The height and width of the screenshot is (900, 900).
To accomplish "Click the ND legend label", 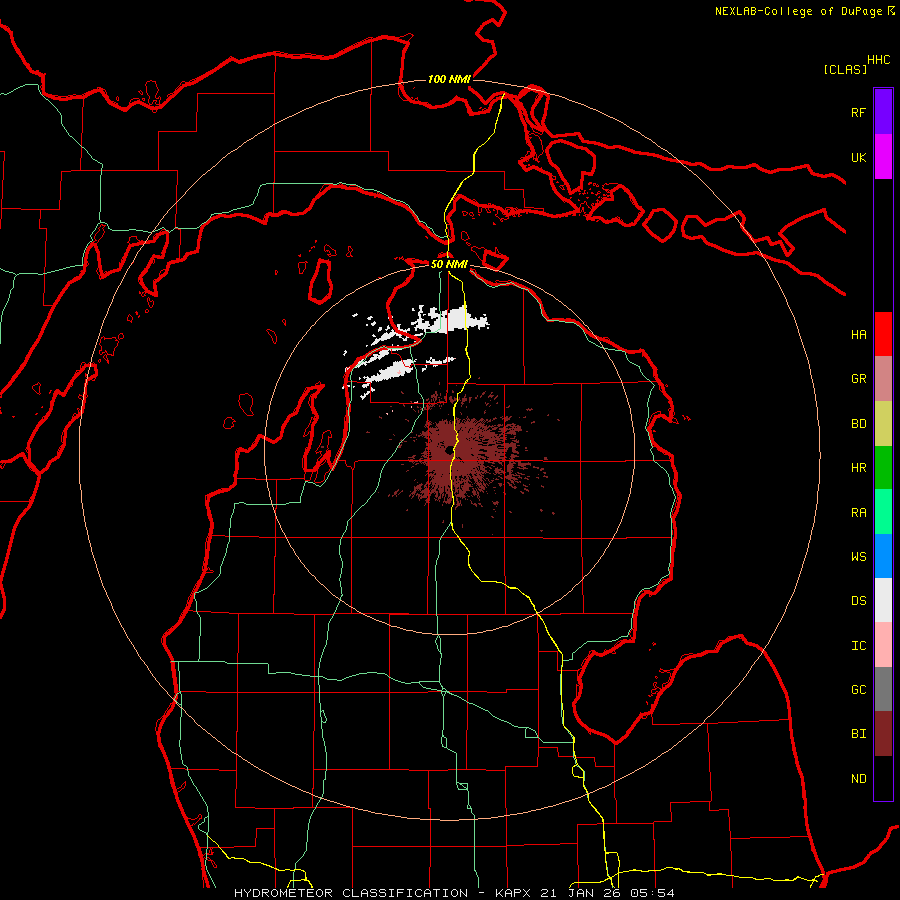I will click(x=858, y=779).
